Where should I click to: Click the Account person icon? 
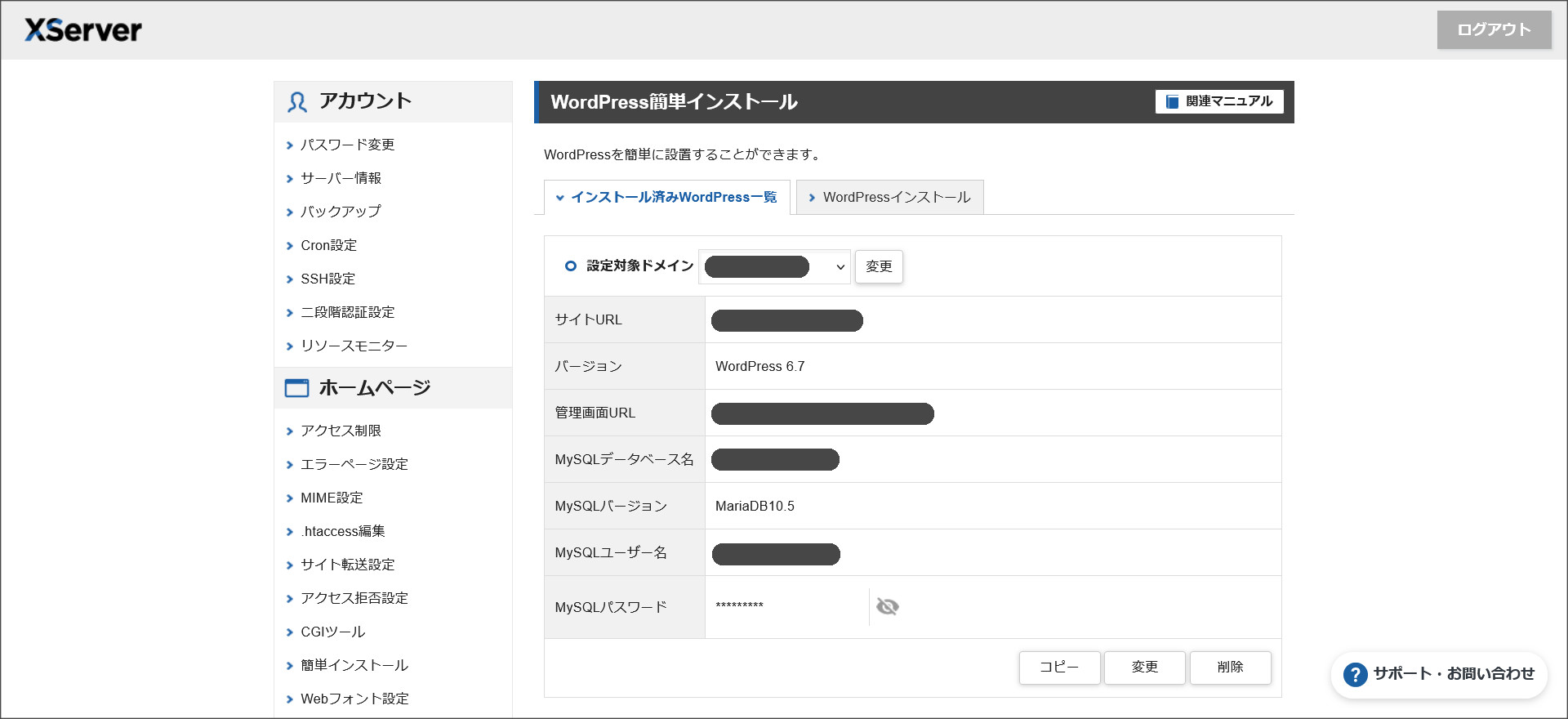(297, 101)
